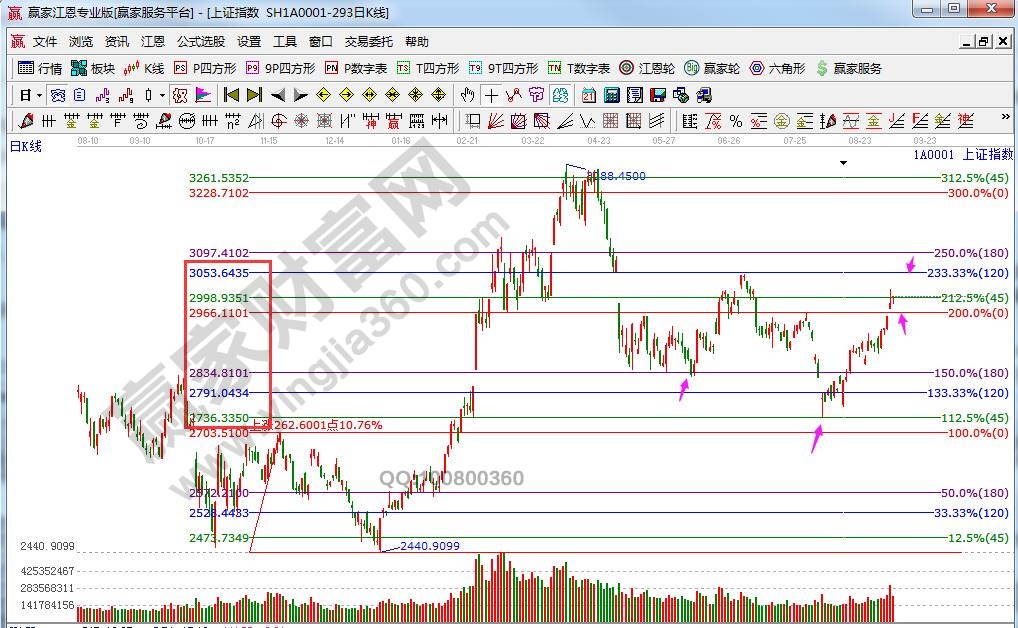Jump to first bar with the skip-to-start arrow

tap(231, 95)
